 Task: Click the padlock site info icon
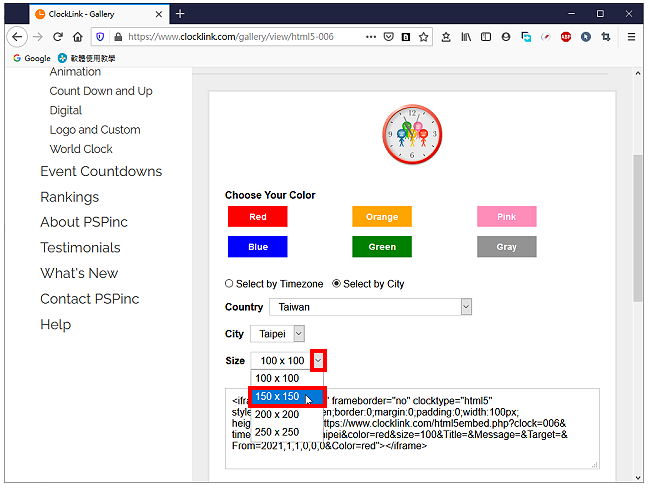pyautogui.click(x=118, y=37)
